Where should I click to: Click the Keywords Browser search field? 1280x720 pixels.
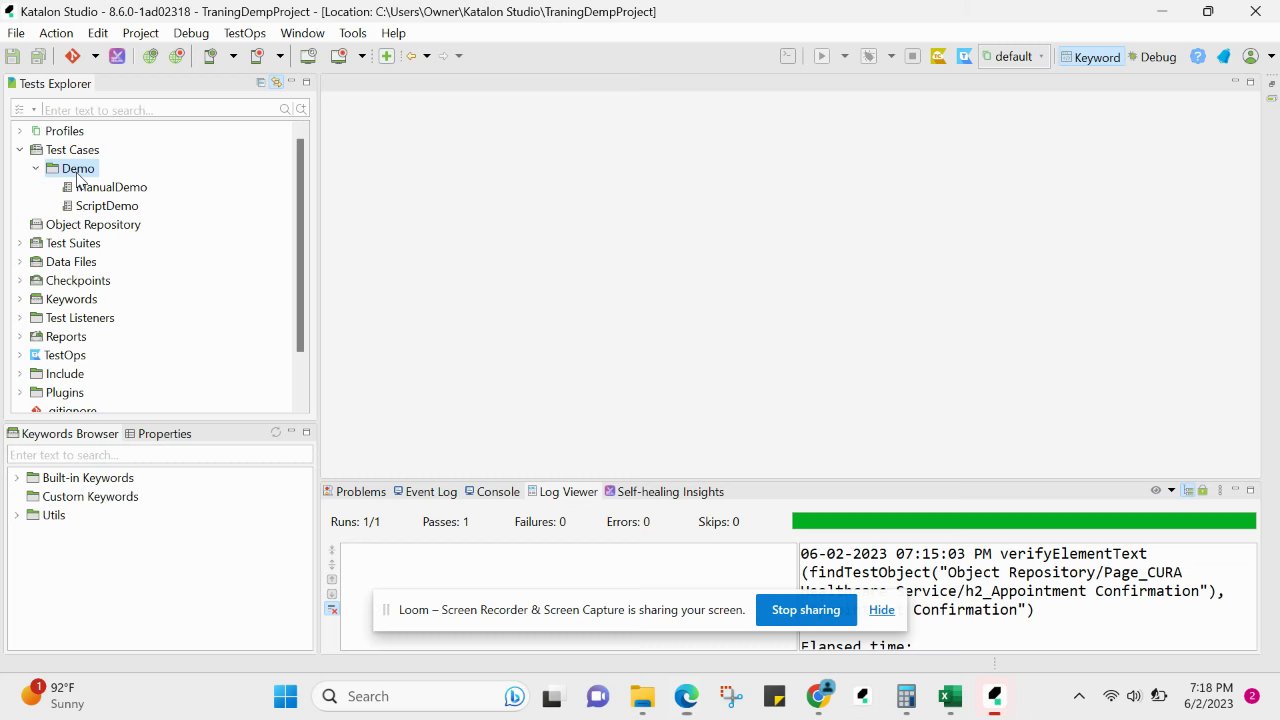(x=160, y=455)
